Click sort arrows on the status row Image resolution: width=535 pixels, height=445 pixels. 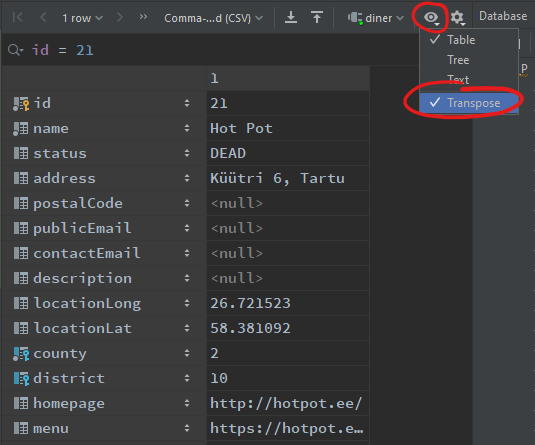(x=187, y=153)
